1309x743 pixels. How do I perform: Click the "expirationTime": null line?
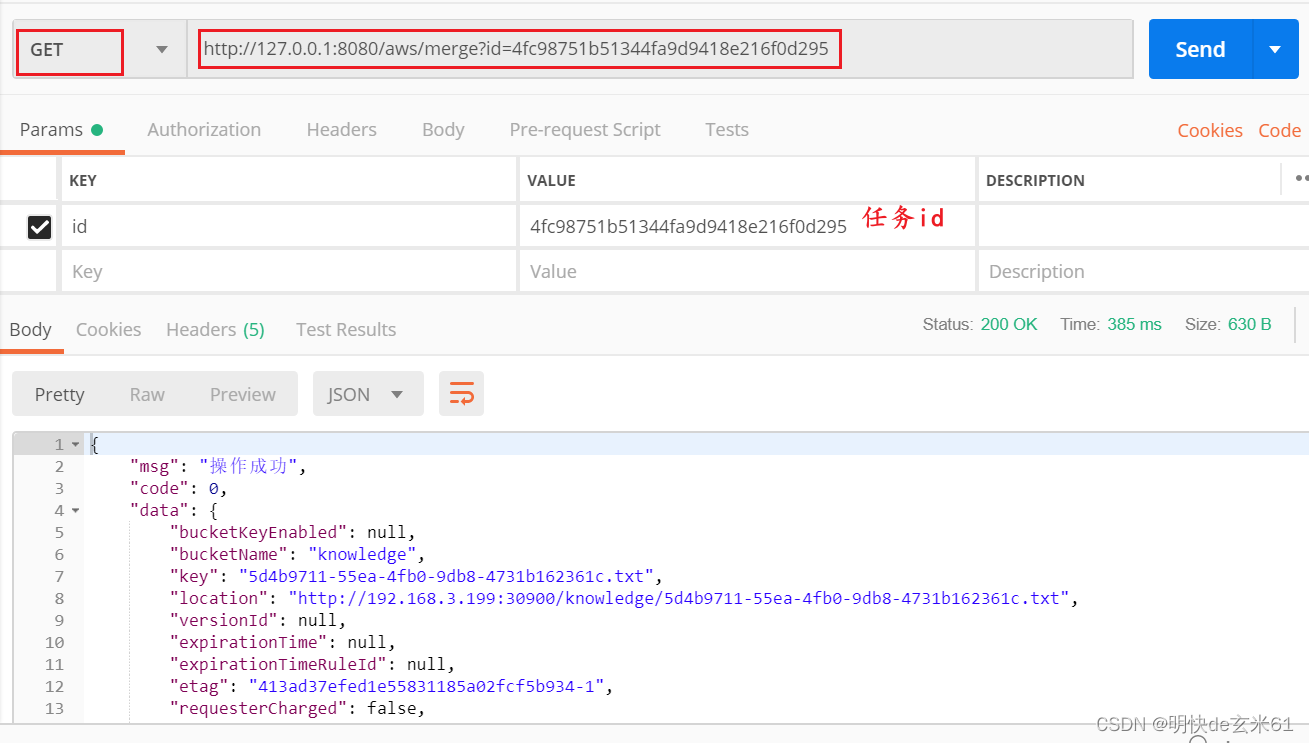282,642
